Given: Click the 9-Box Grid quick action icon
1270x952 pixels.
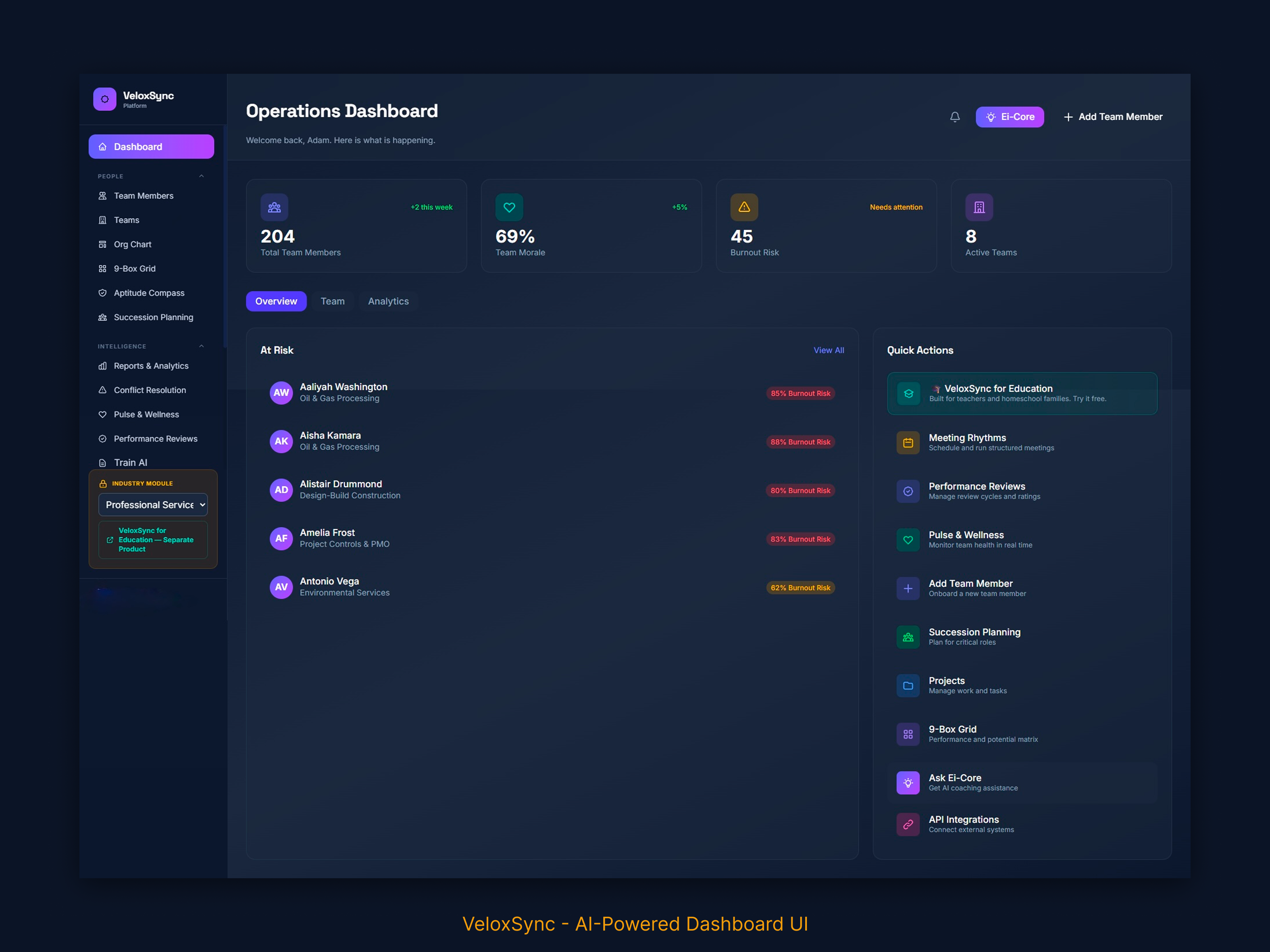Looking at the screenshot, I should click(x=908, y=734).
